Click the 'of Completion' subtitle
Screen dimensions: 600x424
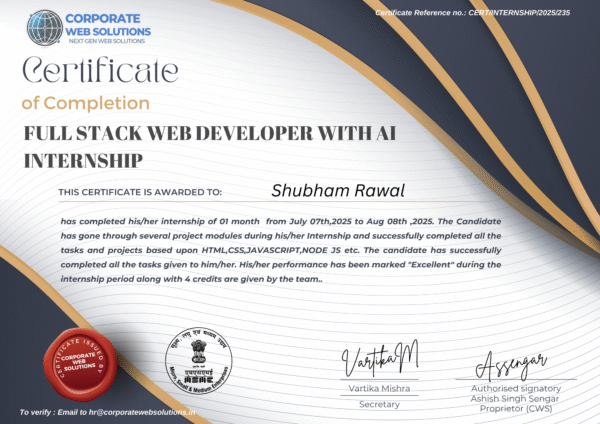(85, 103)
